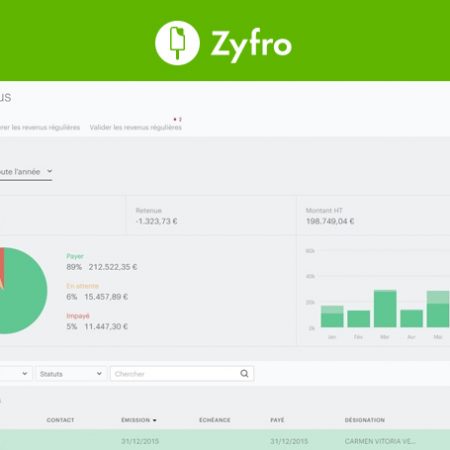Screen dimensions: 450x450
Task: Click the April bar in the chart
Action: [411, 319]
